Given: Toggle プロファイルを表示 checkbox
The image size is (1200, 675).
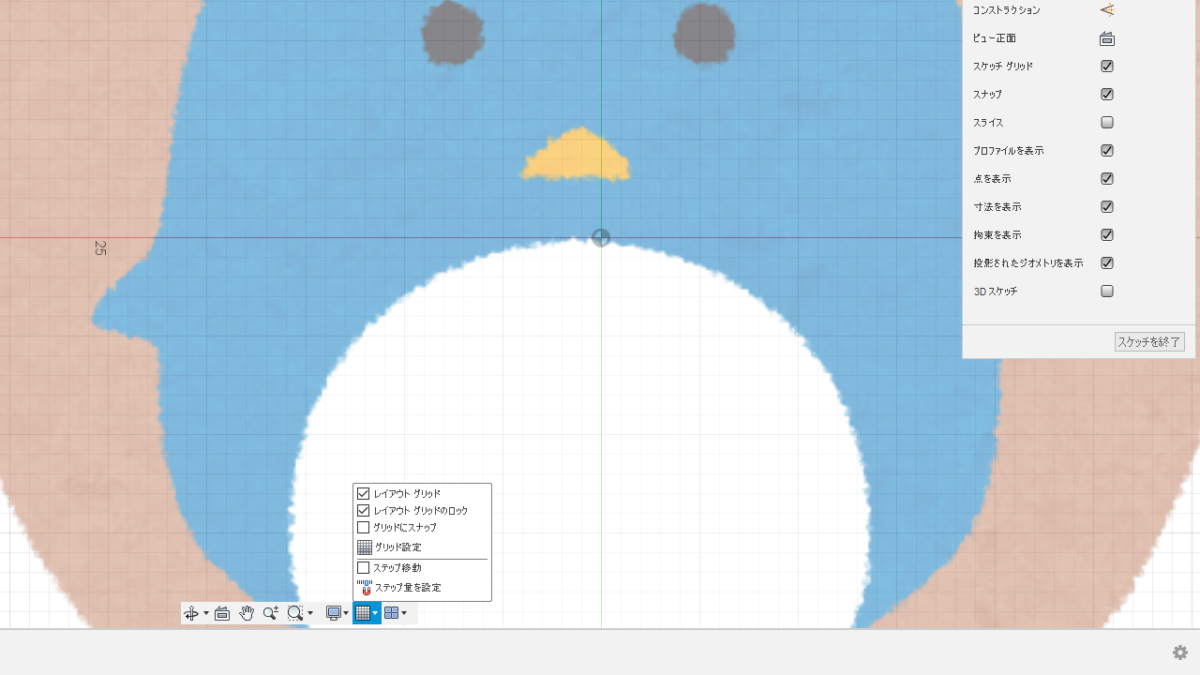Looking at the screenshot, I should click(1107, 150).
